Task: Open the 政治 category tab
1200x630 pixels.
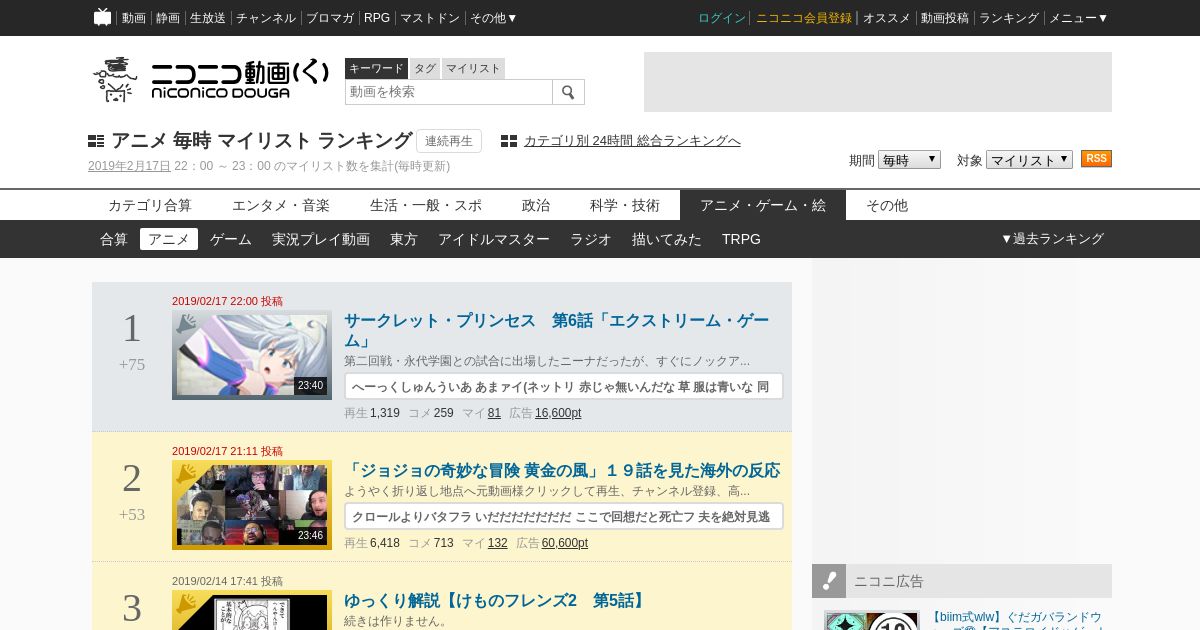Action: 536,205
